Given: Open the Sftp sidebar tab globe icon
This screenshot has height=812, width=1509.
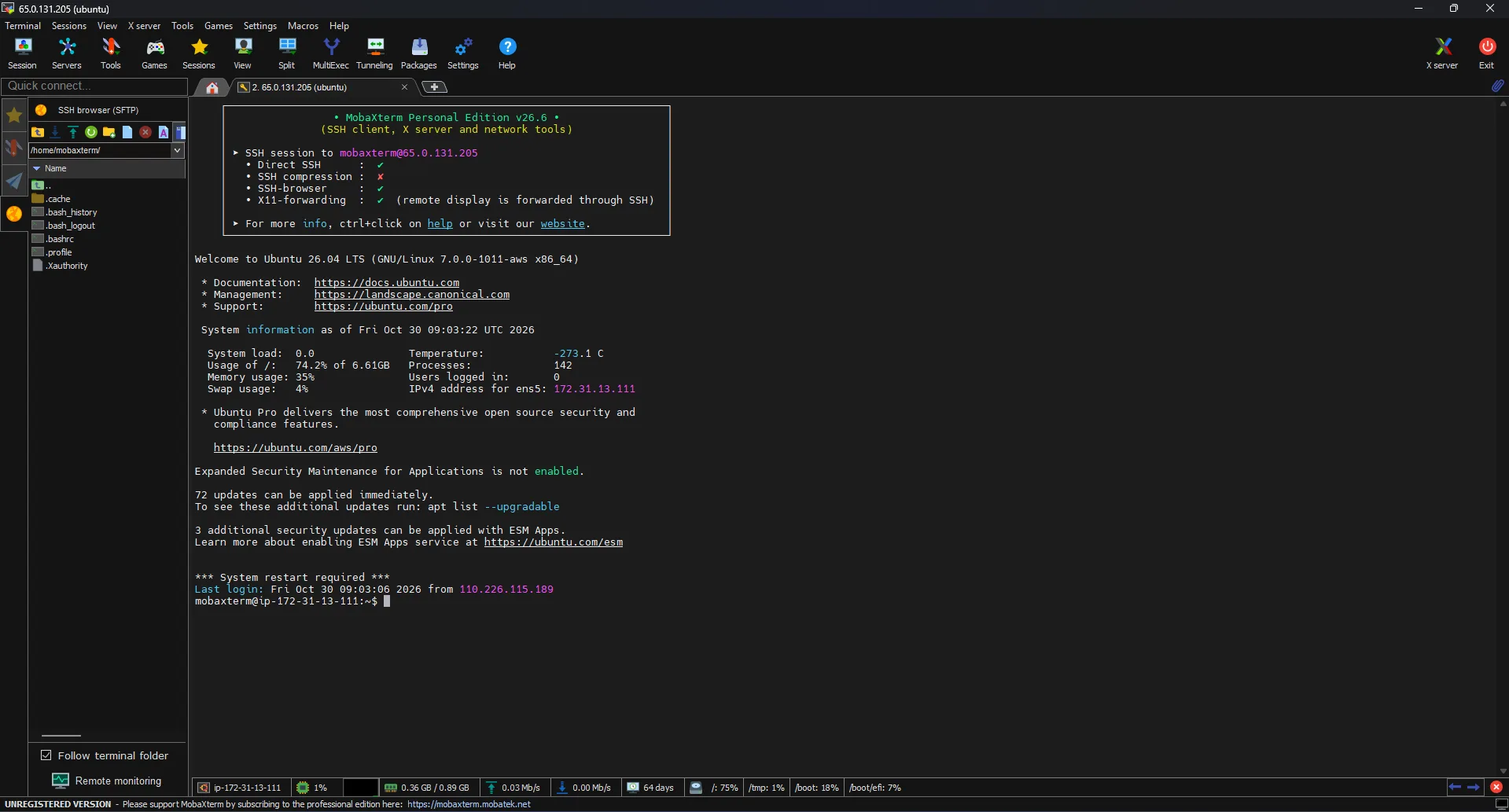Looking at the screenshot, I should click(x=14, y=214).
